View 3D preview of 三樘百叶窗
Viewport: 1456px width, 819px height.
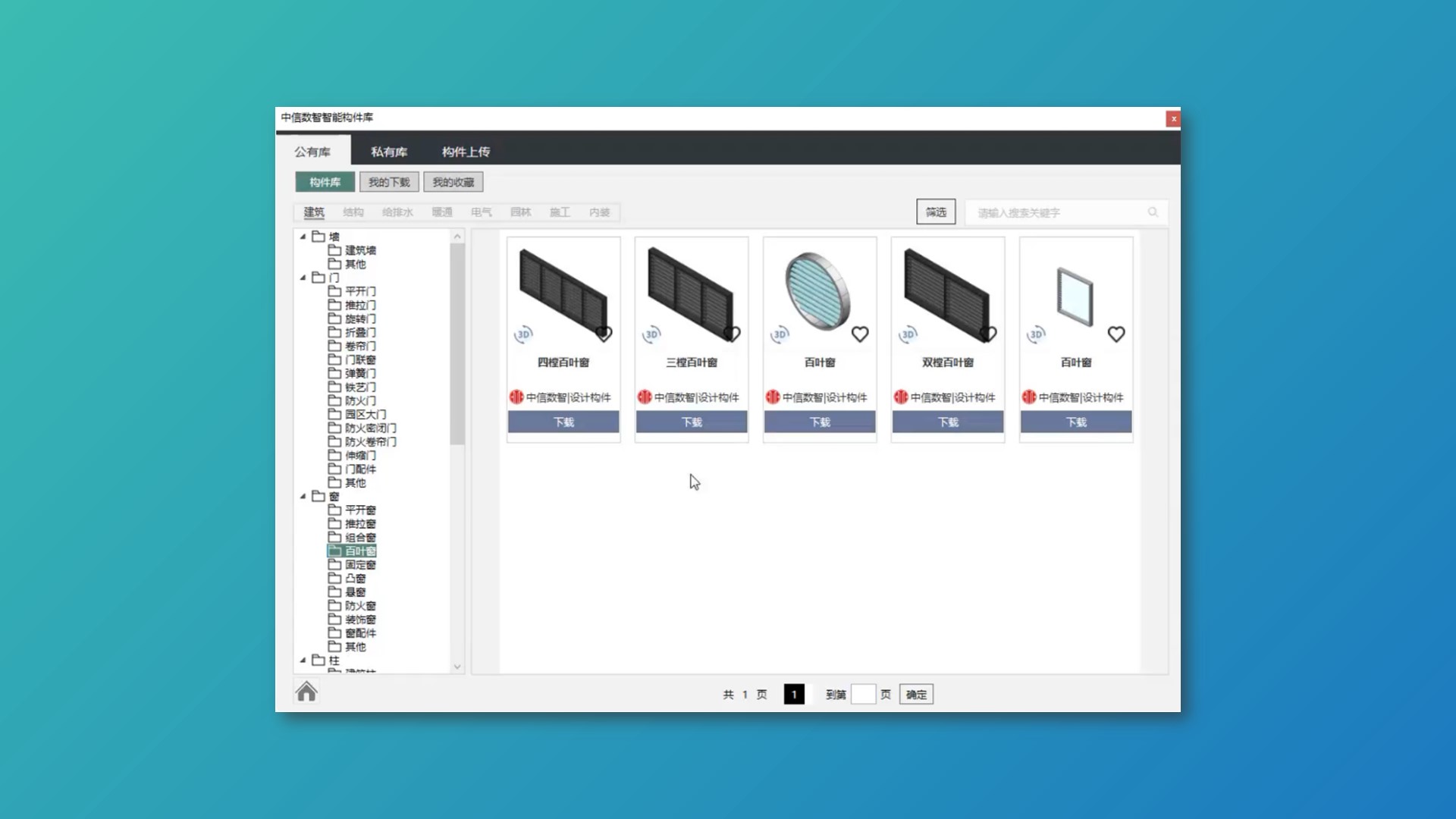click(x=651, y=334)
